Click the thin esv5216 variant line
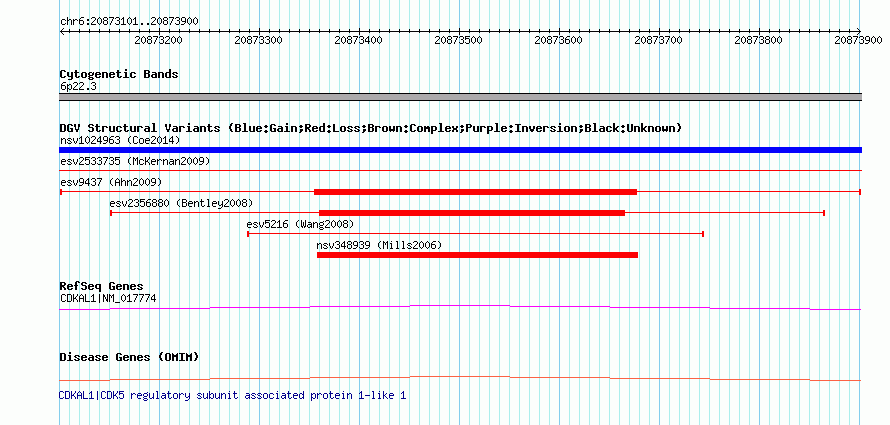Viewport: 890px width, 425px height. tap(476, 234)
